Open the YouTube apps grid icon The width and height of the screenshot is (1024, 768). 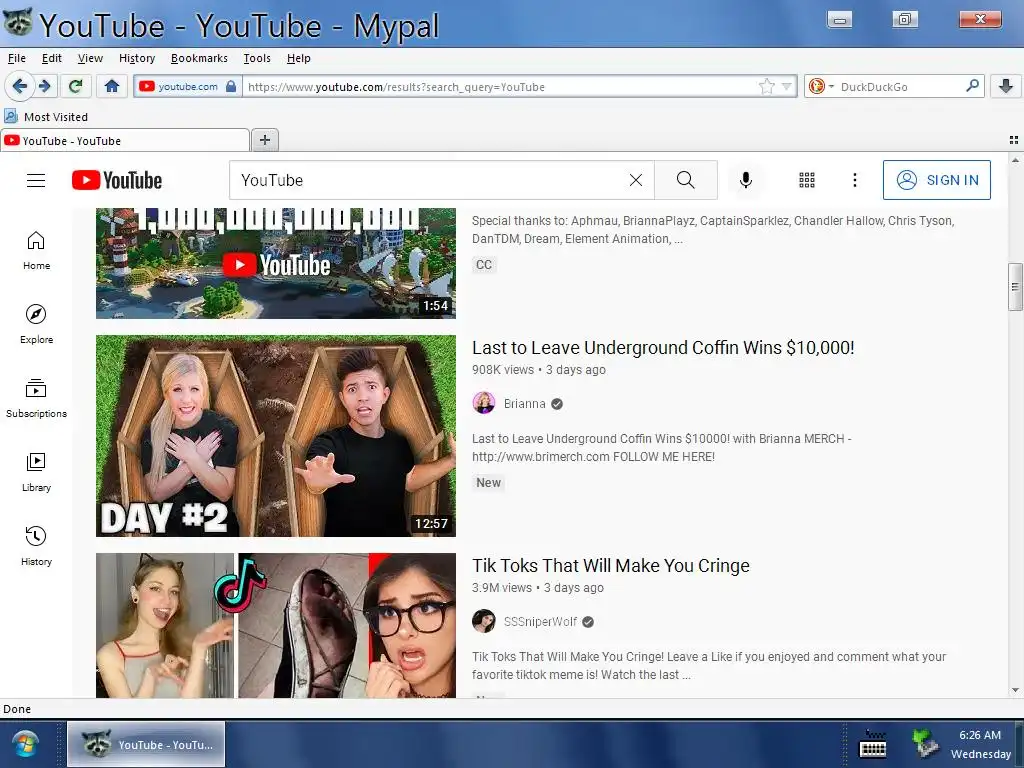point(807,180)
